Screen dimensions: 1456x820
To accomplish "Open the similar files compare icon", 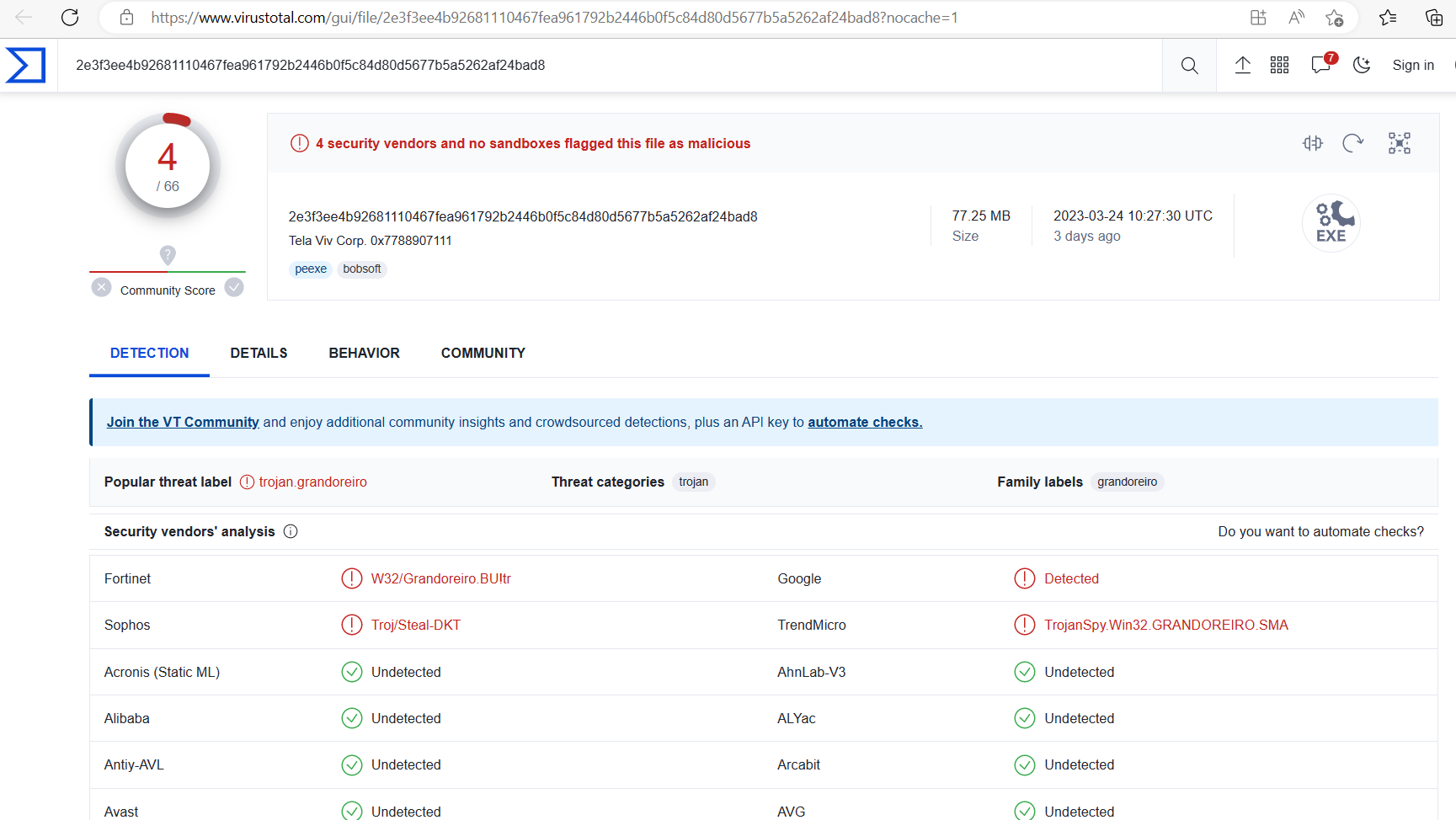I will click(1312, 143).
